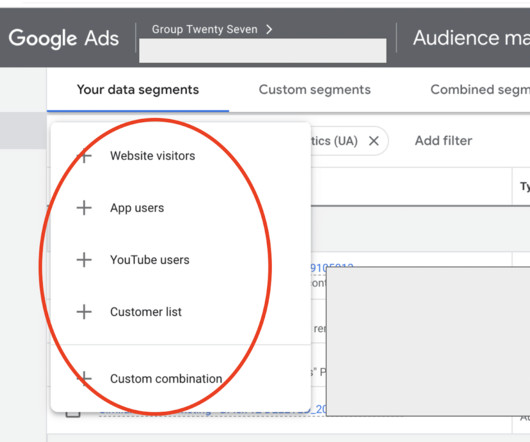This screenshot has height=442, width=530.
Task: Open the Group Twenty Seven account breadcrumb
Action: click(204, 29)
